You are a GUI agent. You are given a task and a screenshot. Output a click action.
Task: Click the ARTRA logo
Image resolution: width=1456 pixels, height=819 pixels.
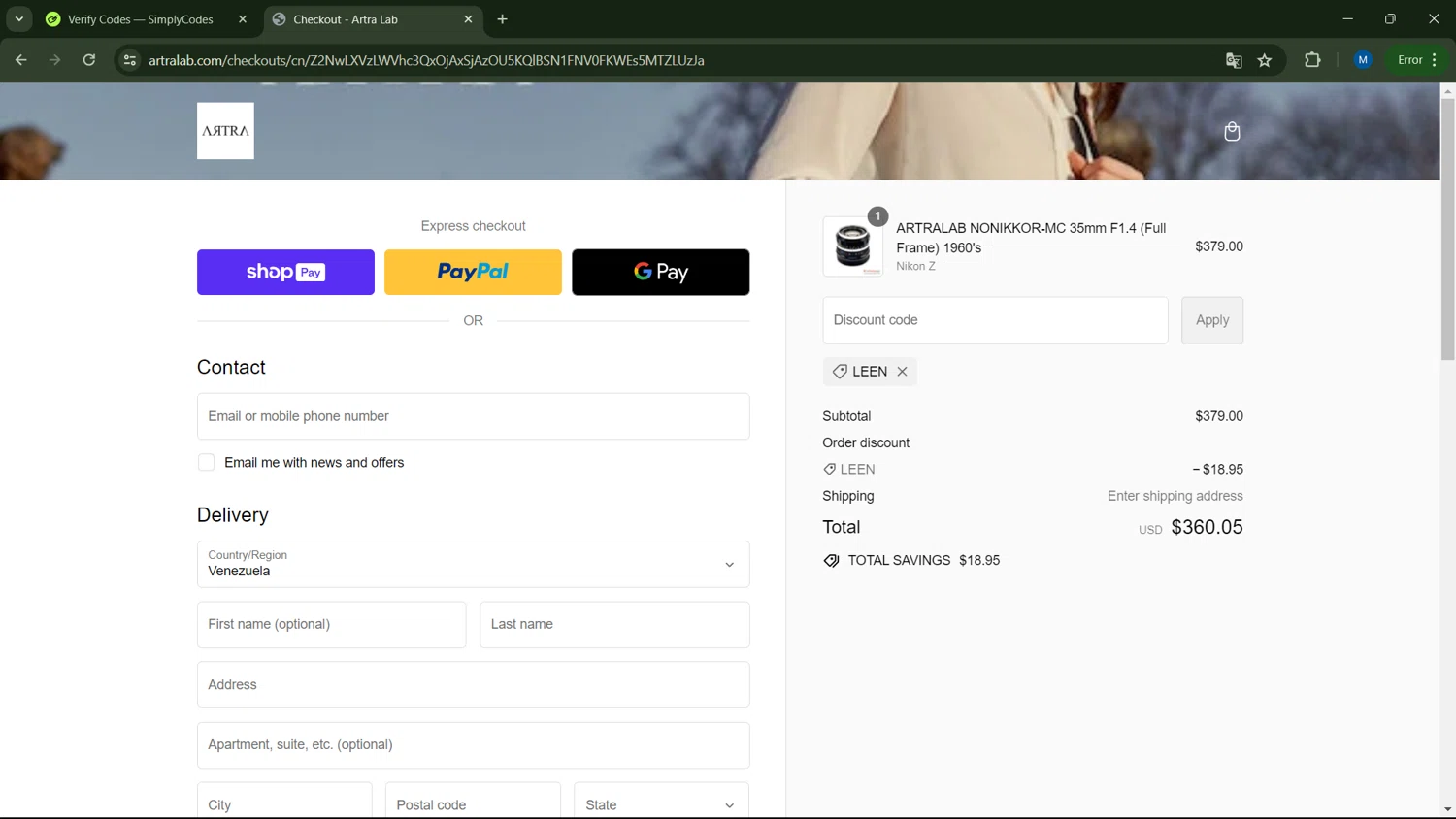225,131
